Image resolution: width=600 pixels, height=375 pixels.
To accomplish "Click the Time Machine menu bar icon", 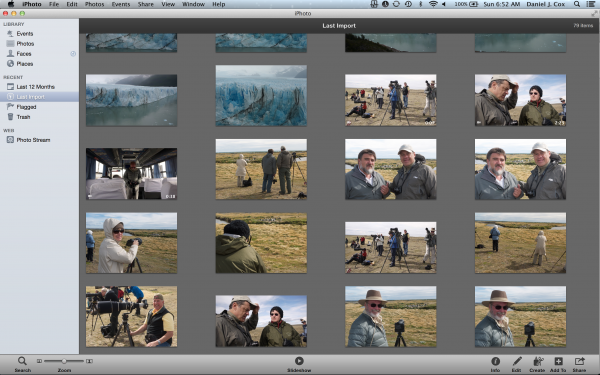I will point(408,4).
